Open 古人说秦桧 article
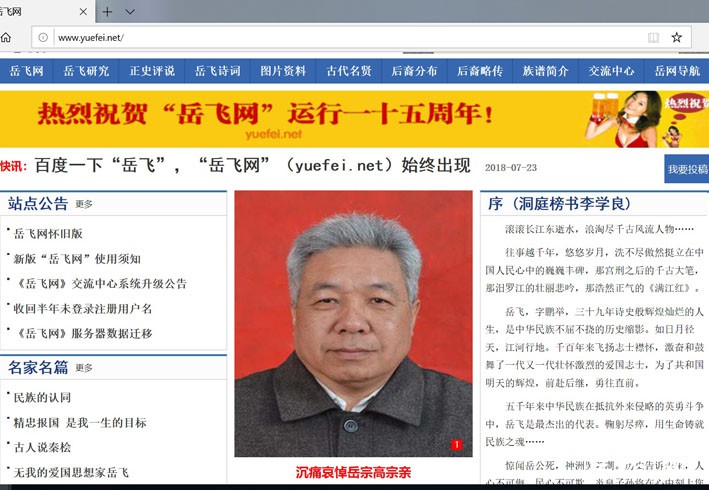This screenshot has width=709, height=490. click(42, 448)
